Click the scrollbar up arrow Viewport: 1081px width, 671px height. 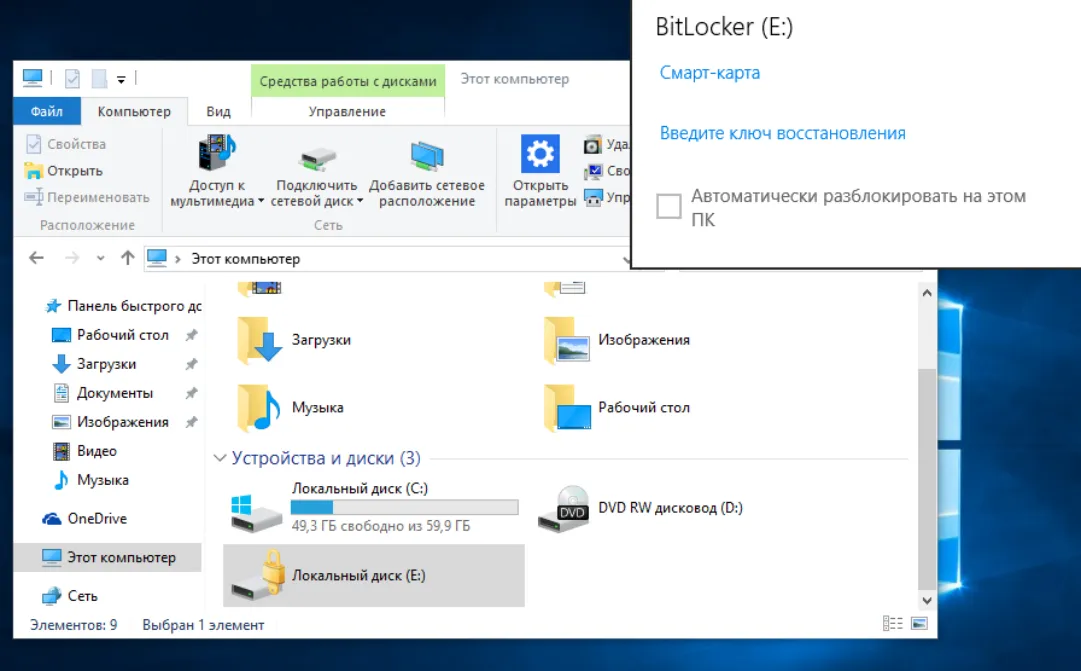[927, 293]
